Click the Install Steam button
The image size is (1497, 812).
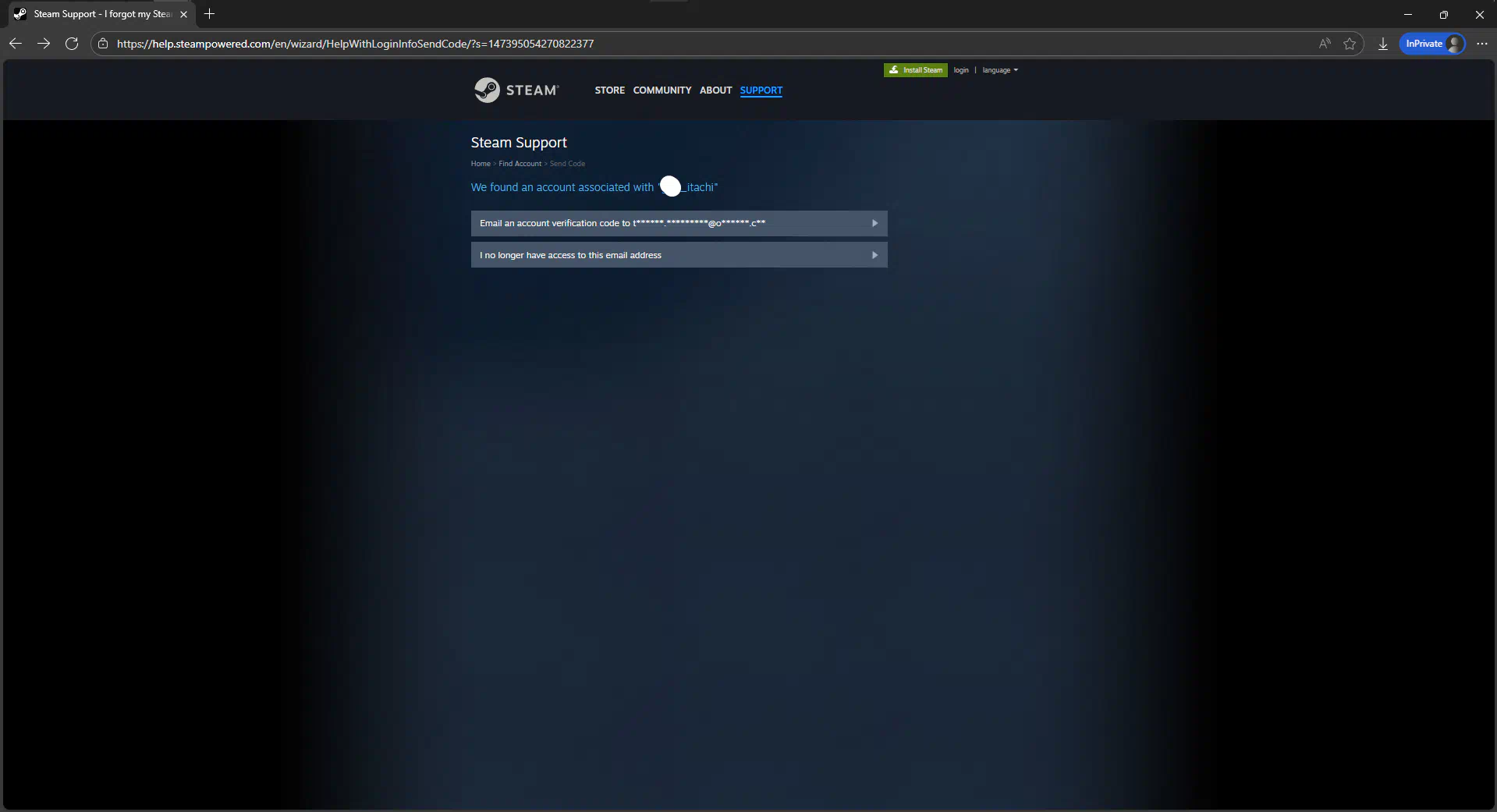[916, 70]
